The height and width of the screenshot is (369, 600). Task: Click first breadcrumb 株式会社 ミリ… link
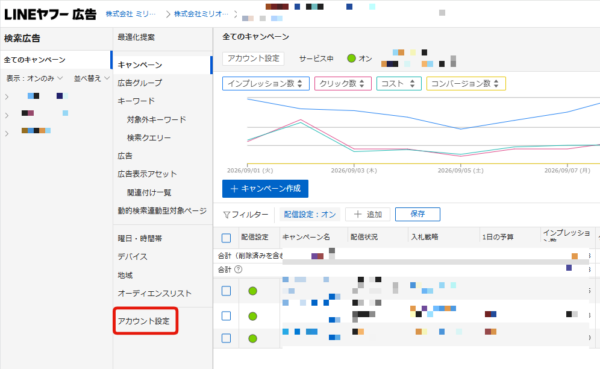pyautogui.click(x=130, y=14)
